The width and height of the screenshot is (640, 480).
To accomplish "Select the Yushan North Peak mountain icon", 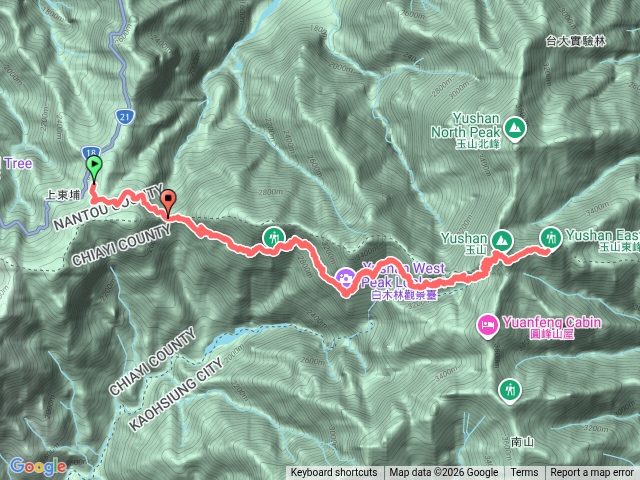I will pyautogui.click(x=515, y=128).
